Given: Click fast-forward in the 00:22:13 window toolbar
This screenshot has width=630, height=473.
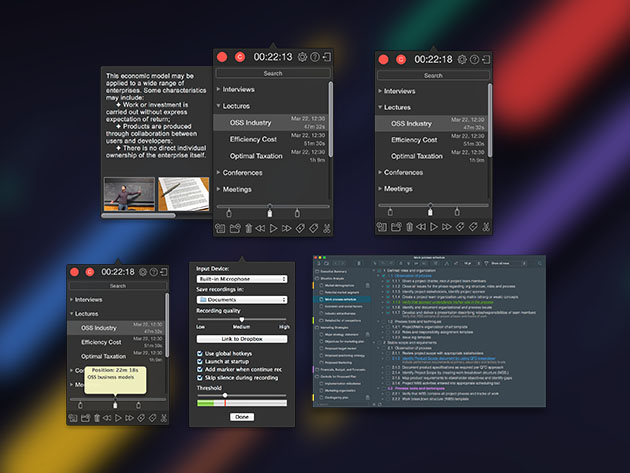Looking at the screenshot, I should point(286,229).
